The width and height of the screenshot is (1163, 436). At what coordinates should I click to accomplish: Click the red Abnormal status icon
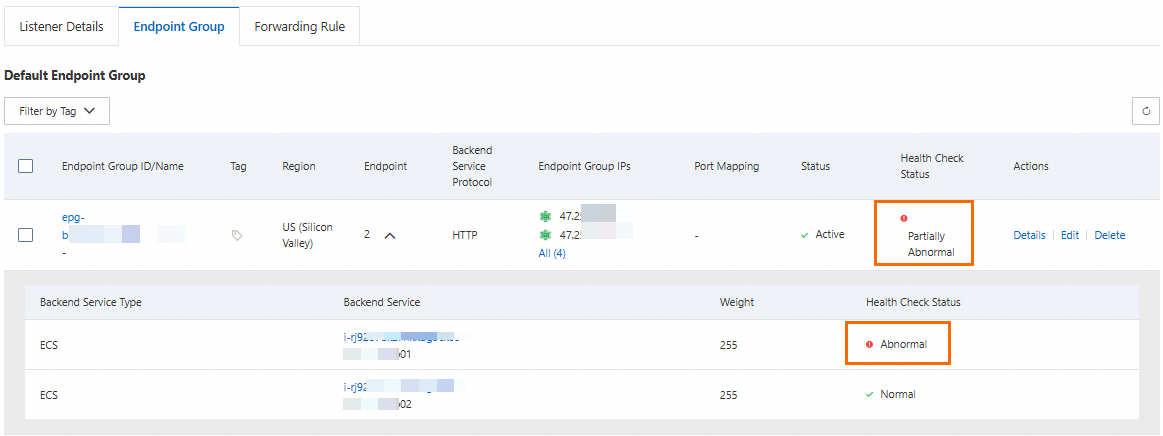(x=869, y=344)
